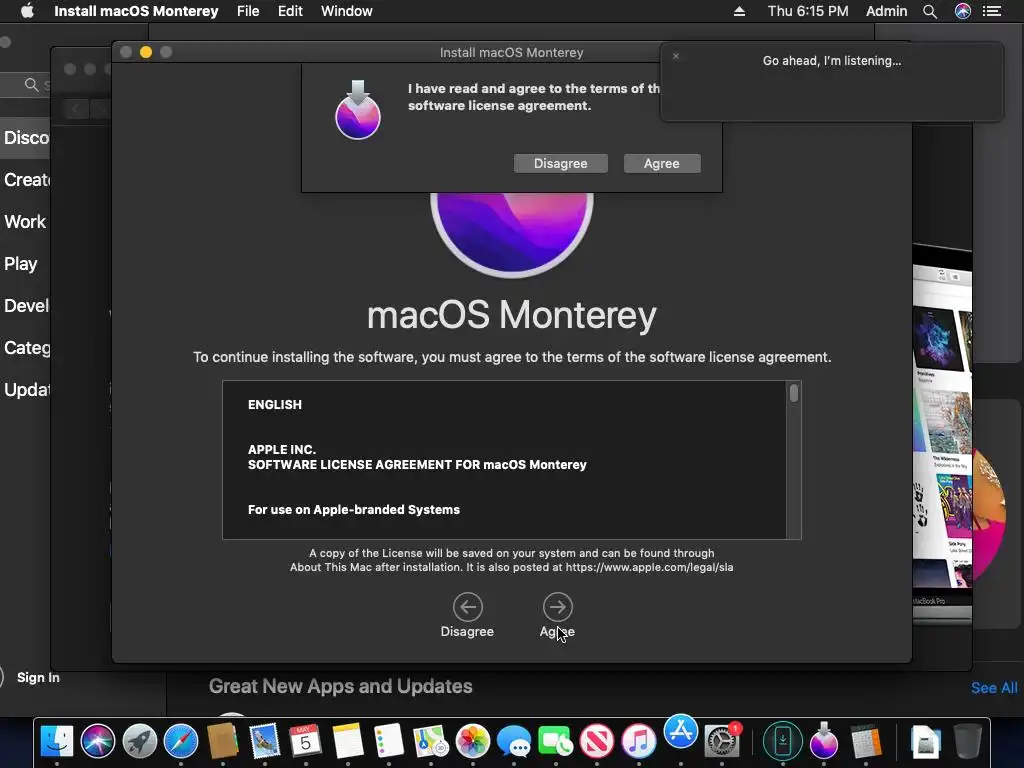The width and height of the screenshot is (1024, 768).
Task: Select Work in the App Store sidebar
Action: [x=25, y=222]
